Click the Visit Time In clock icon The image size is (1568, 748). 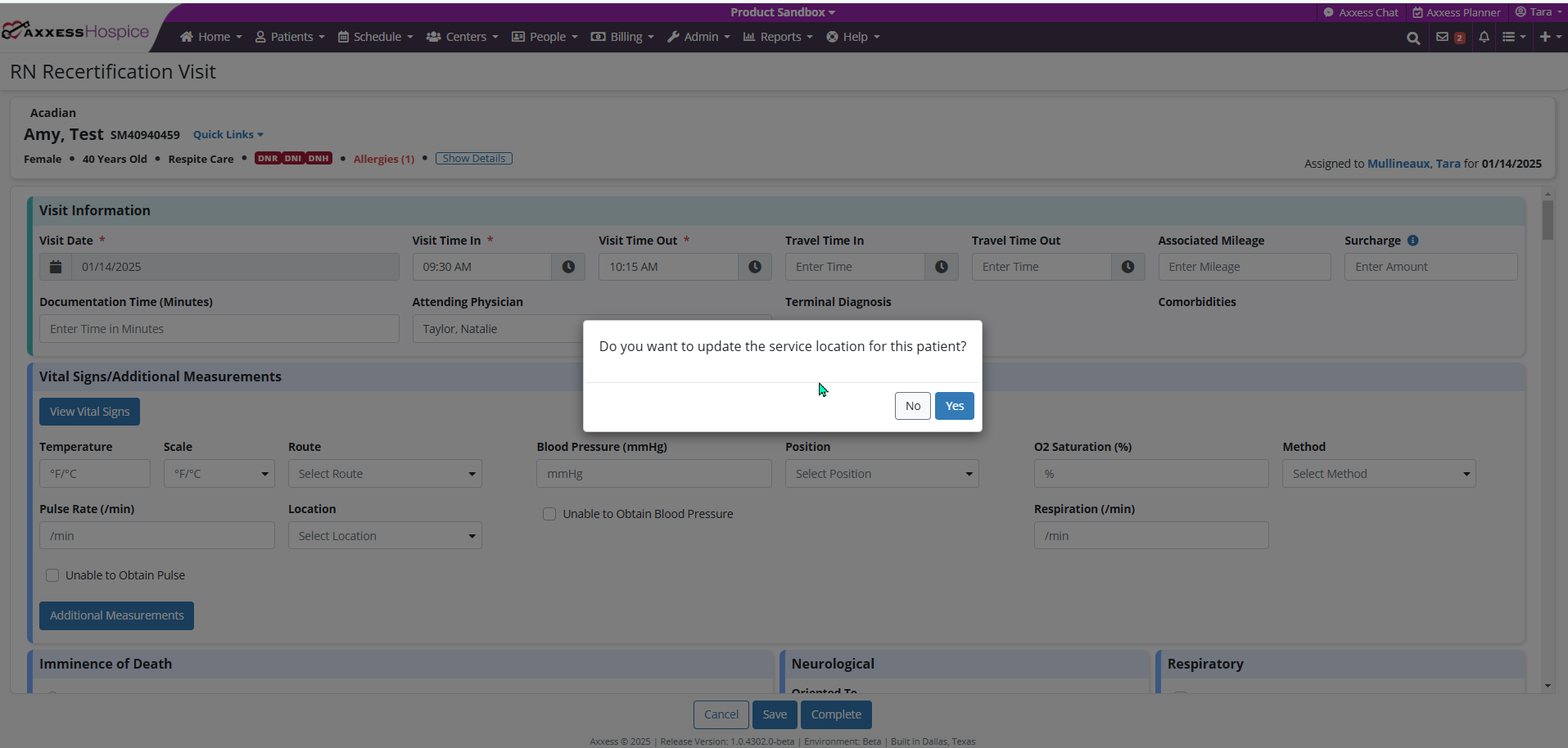(x=568, y=267)
